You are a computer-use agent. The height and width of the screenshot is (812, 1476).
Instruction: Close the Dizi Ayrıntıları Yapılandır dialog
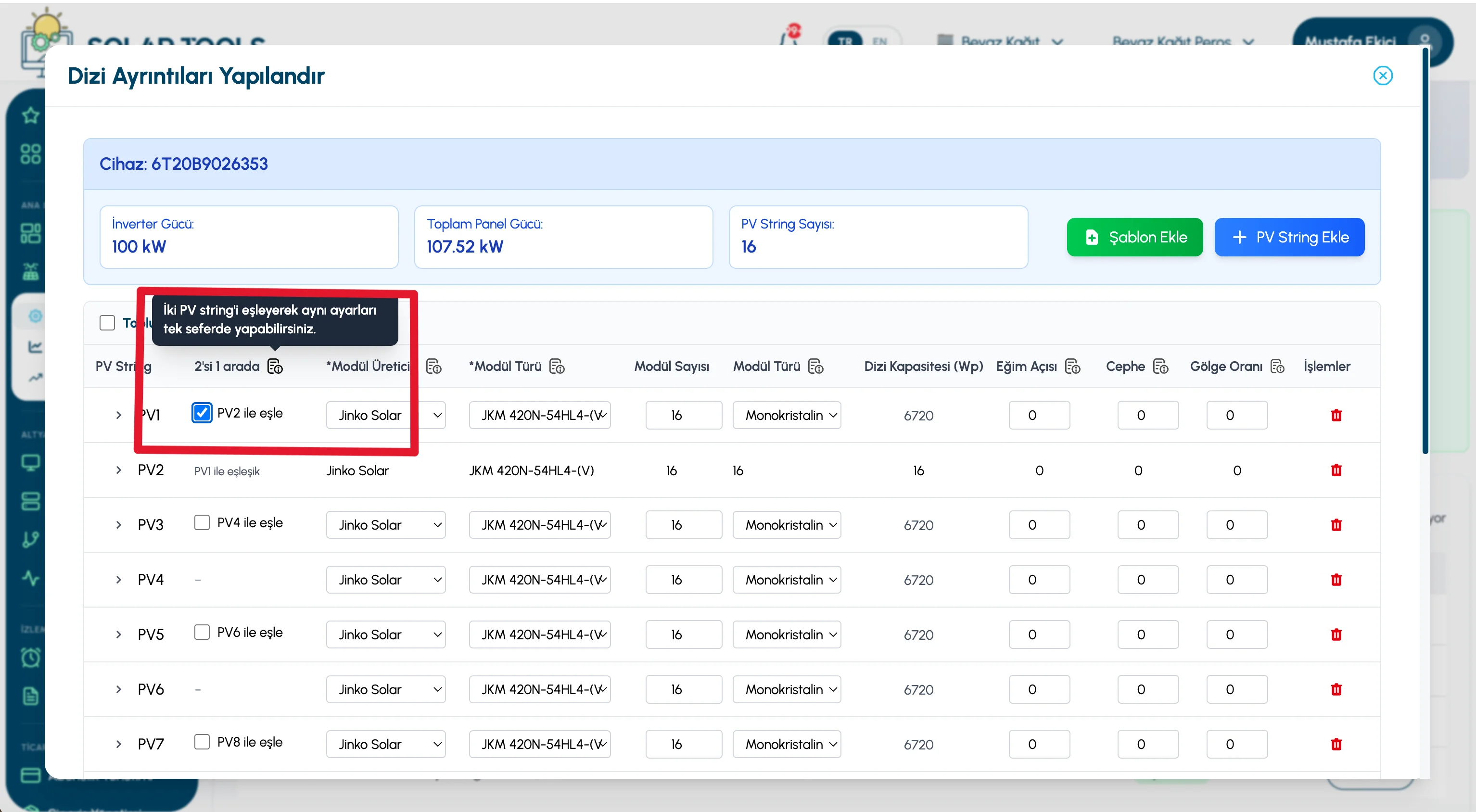tap(1383, 76)
